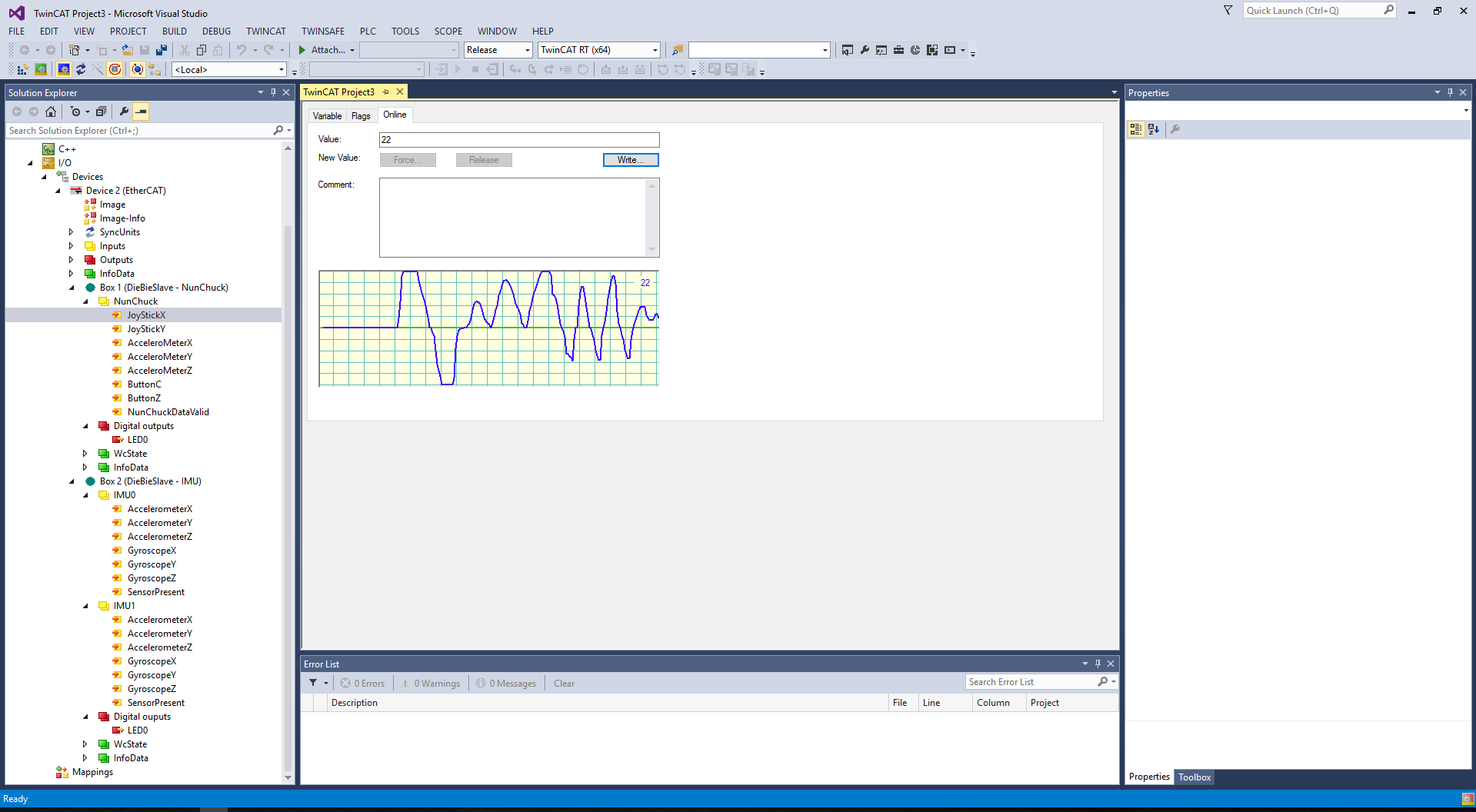1476x812 pixels.
Task: Click Property Pages wrench in Properties panel
Action: [1175, 129]
